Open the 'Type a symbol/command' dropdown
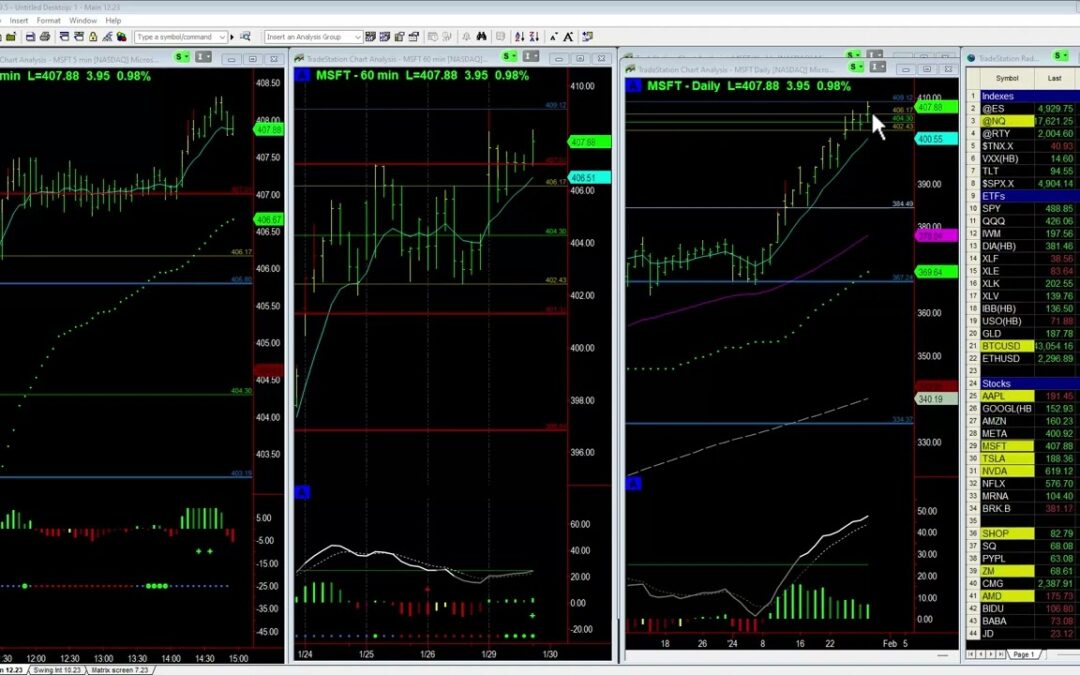The height and width of the screenshot is (675, 1080). tap(223, 37)
